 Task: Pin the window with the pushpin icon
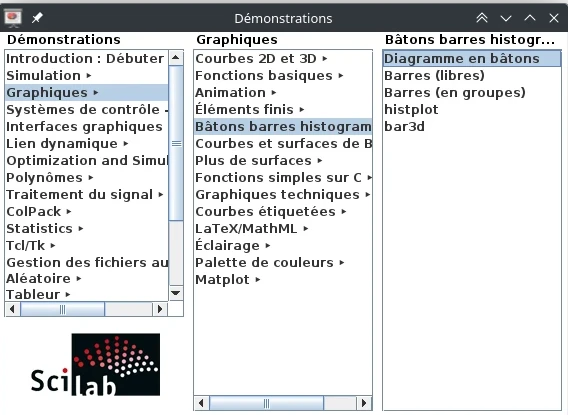pos(37,18)
